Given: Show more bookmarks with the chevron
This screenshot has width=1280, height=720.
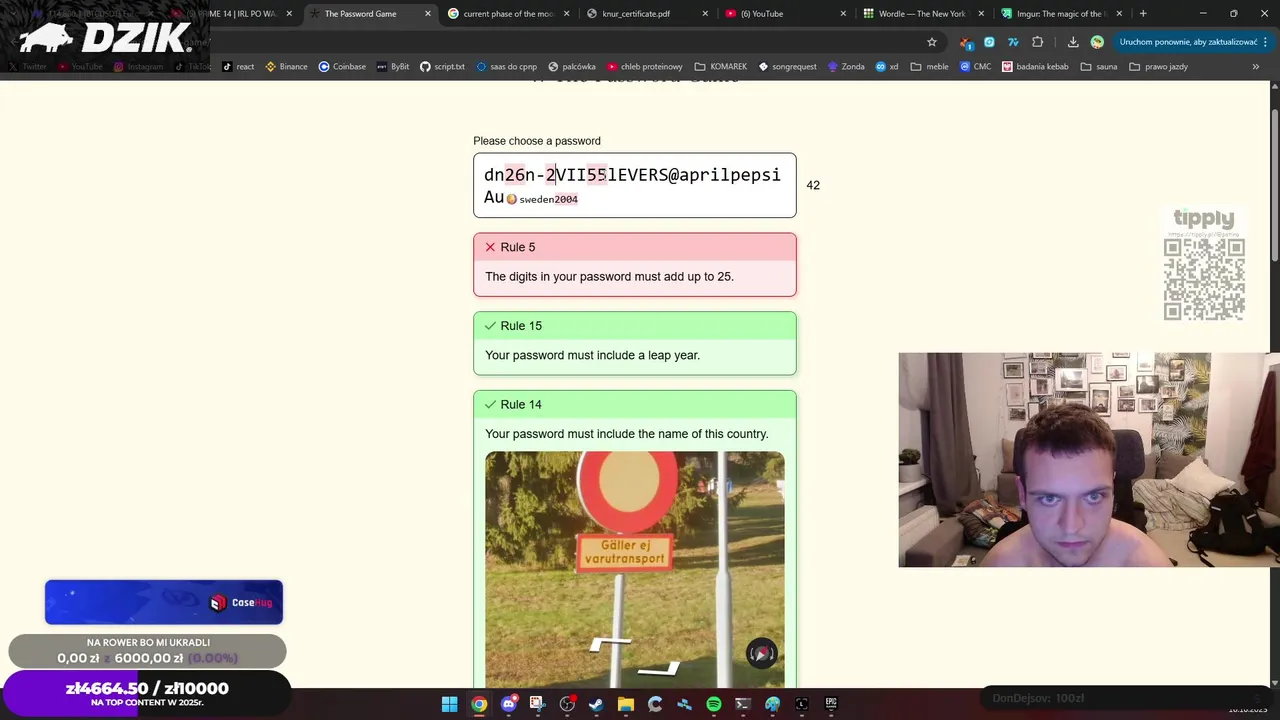Looking at the screenshot, I should 1256,66.
